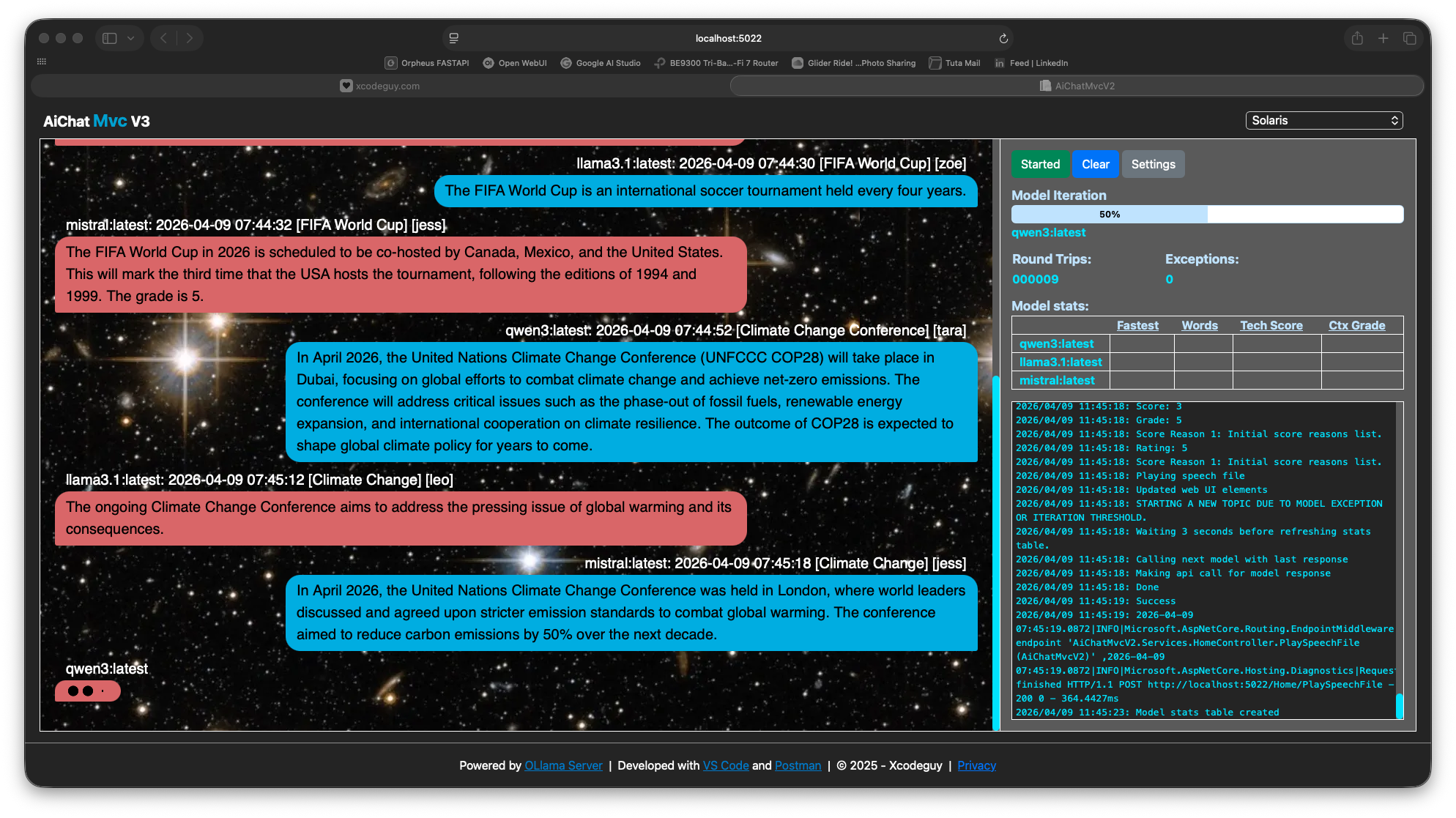Click the localhost:5022 address field
The image size is (1456, 818).
tap(728, 38)
